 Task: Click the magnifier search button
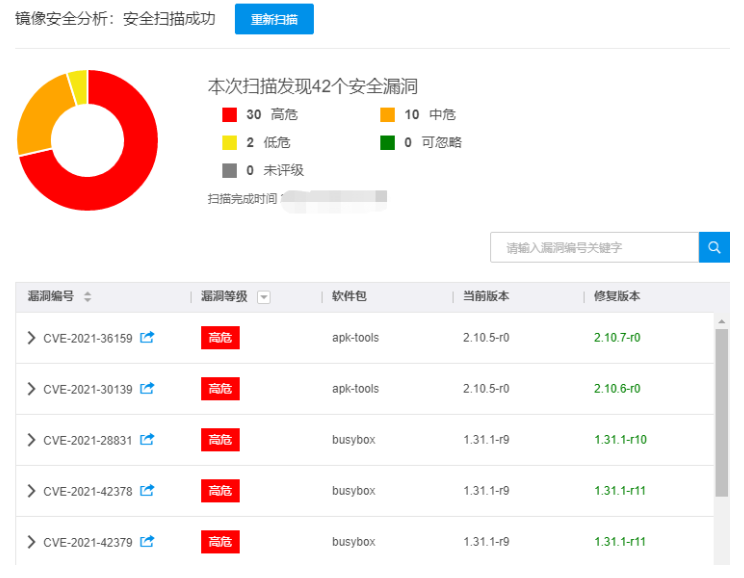[x=714, y=247]
